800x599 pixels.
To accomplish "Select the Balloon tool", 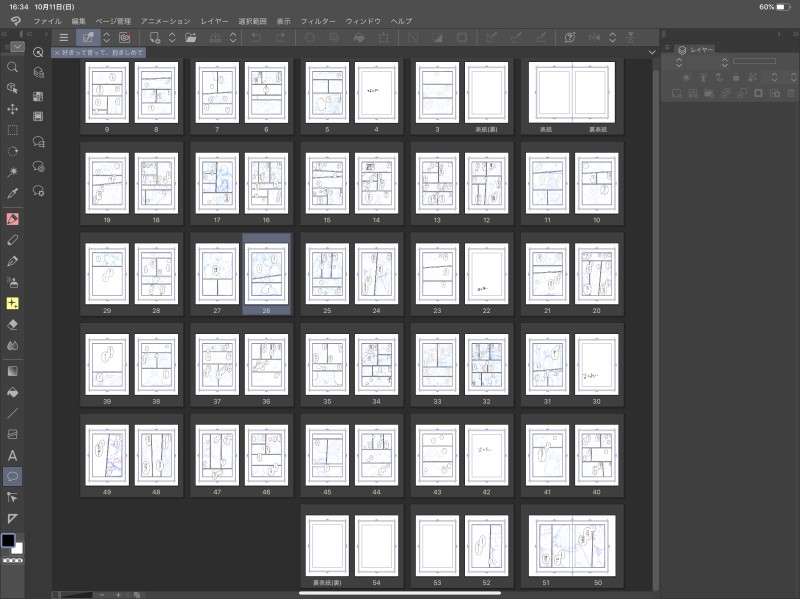I will click(12, 477).
